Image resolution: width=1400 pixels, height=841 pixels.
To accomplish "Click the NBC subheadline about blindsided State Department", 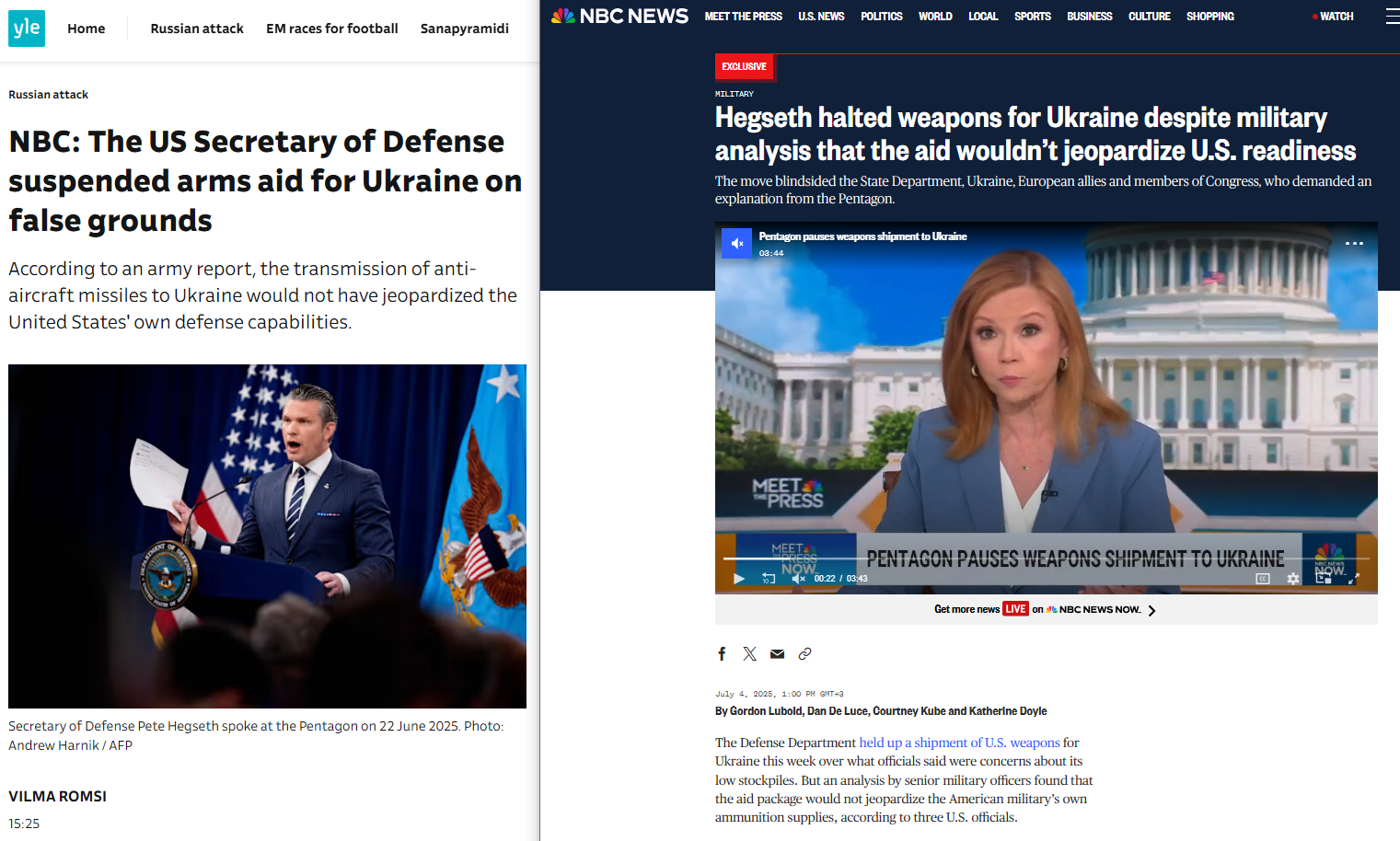I will (x=1043, y=190).
